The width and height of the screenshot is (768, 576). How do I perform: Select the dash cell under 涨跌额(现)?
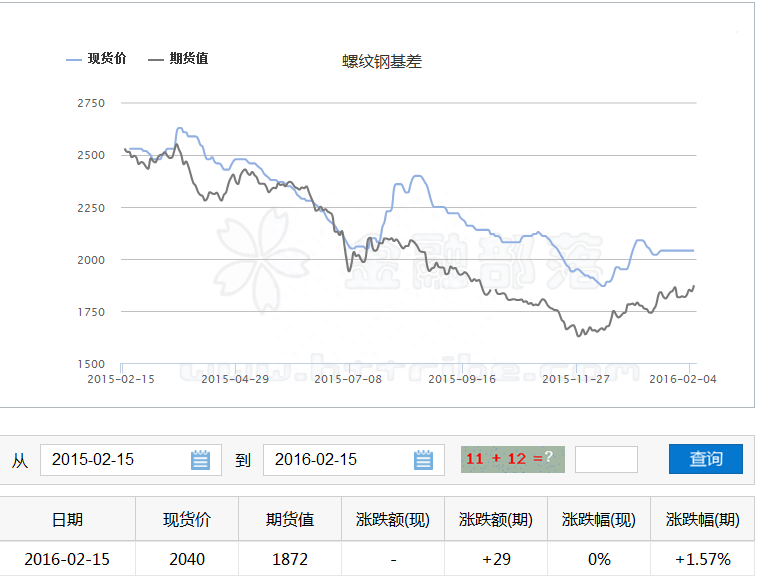(x=393, y=559)
